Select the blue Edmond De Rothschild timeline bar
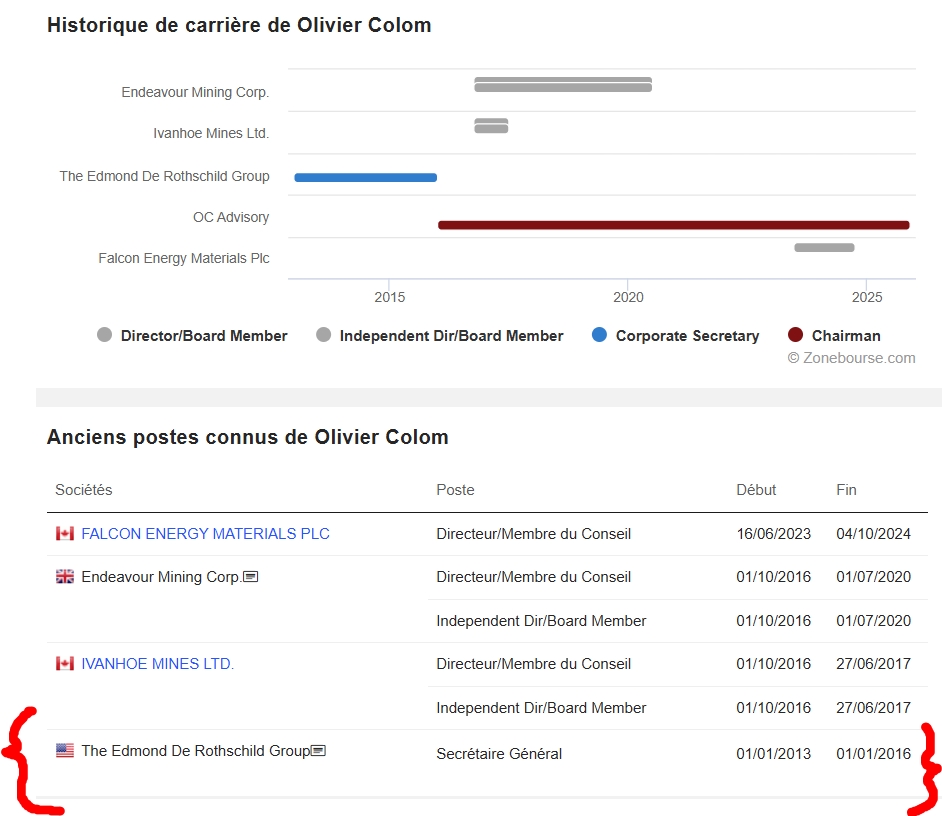The width and height of the screenshot is (942, 816). tap(365, 178)
